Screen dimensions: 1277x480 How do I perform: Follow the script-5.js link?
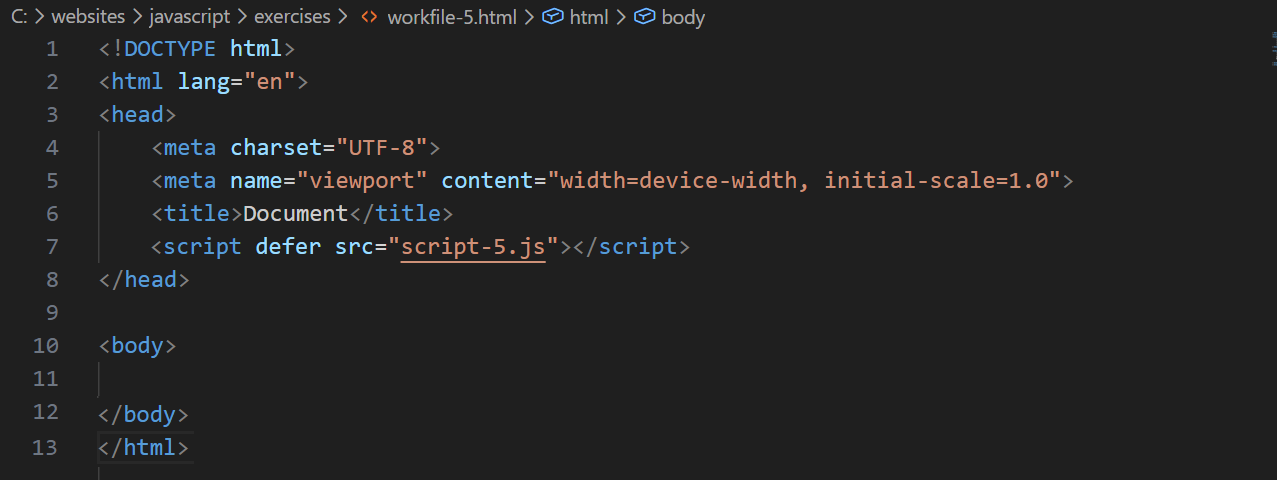[x=473, y=246]
